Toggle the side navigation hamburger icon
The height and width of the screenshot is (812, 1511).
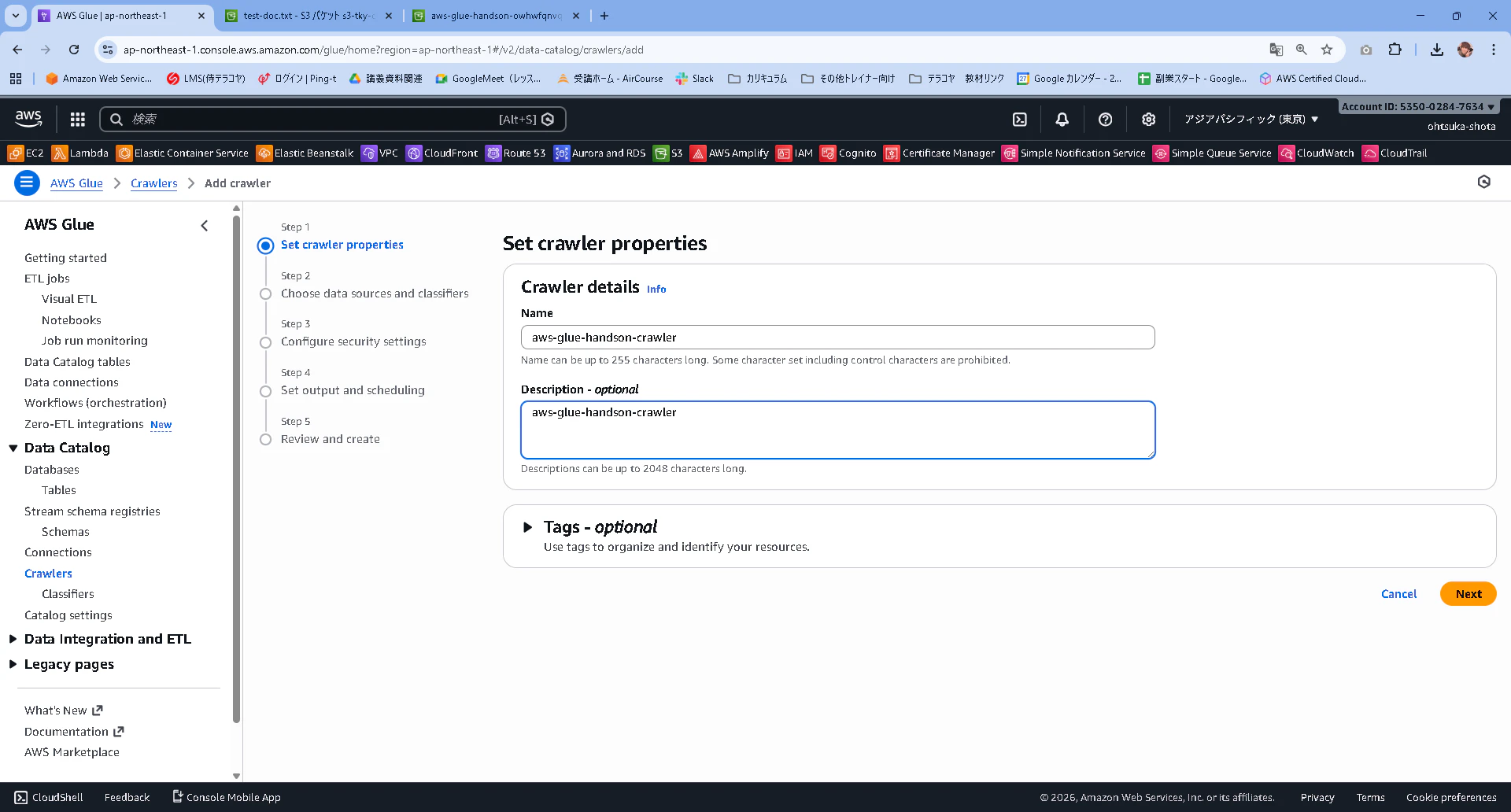click(27, 183)
